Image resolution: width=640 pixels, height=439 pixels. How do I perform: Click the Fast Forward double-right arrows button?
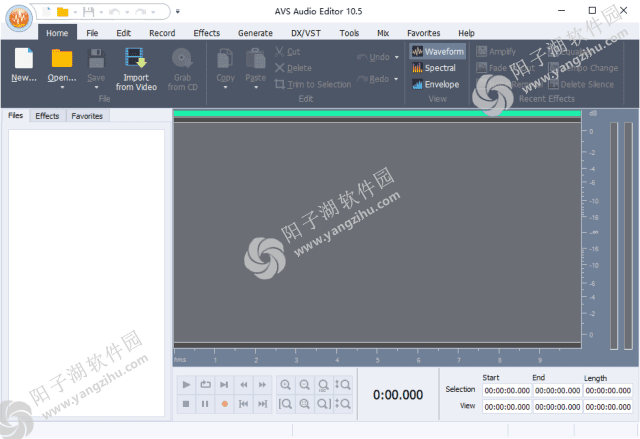point(262,385)
